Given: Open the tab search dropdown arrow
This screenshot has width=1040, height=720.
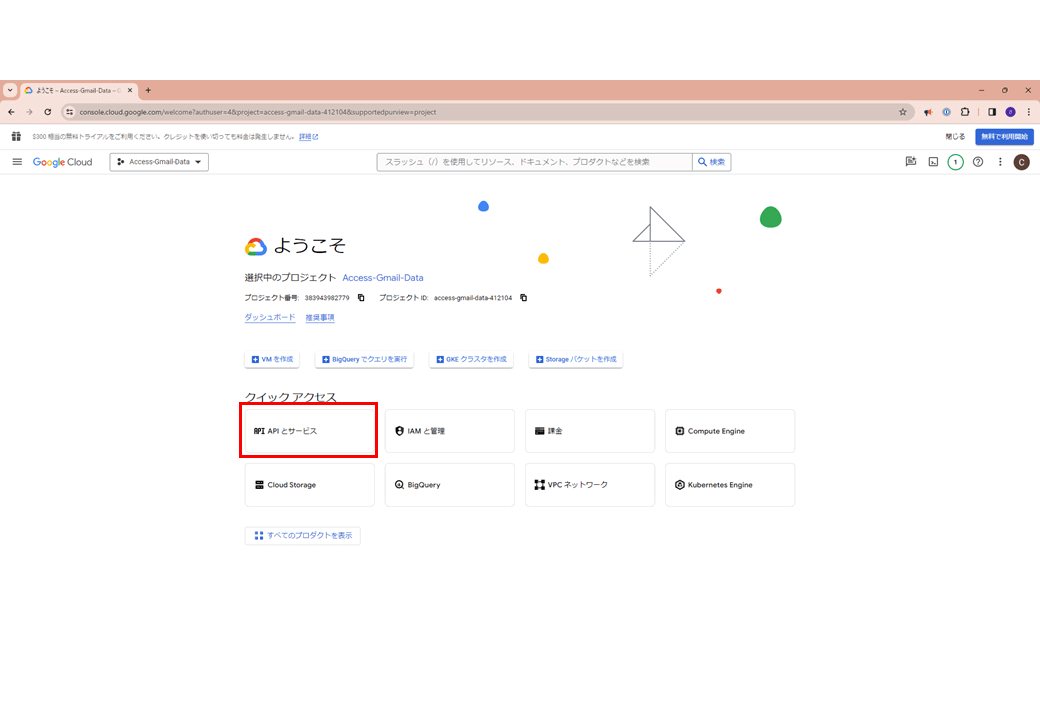Looking at the screenshot, I should tap(10, 90).
